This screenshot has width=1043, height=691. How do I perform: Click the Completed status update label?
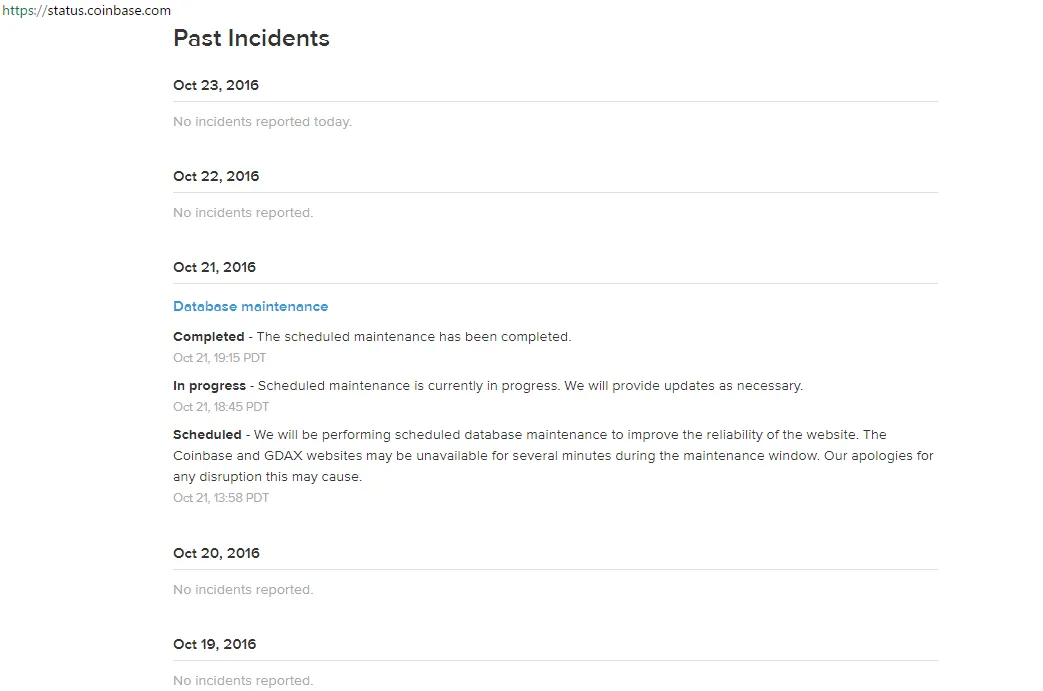tap(209, 337)
